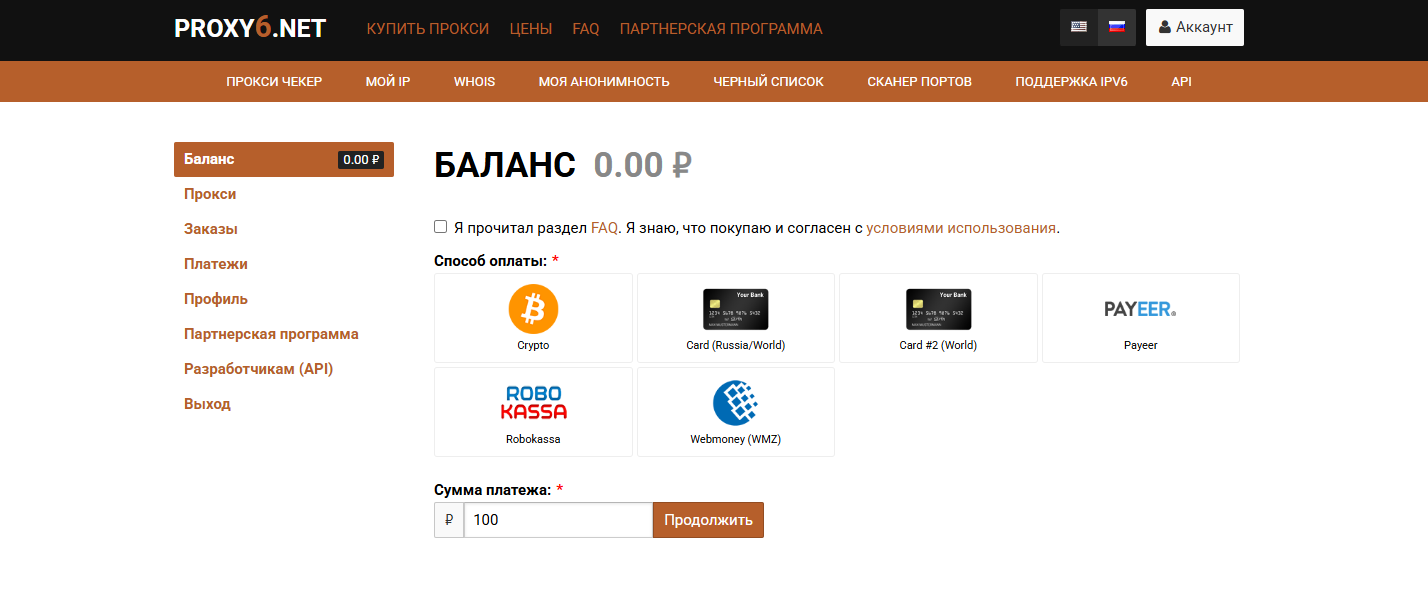The height and width of the screenshot is (603, 1428).
Task: Focus the payment amount field showing 100
Action: click(x=558, y=520)
